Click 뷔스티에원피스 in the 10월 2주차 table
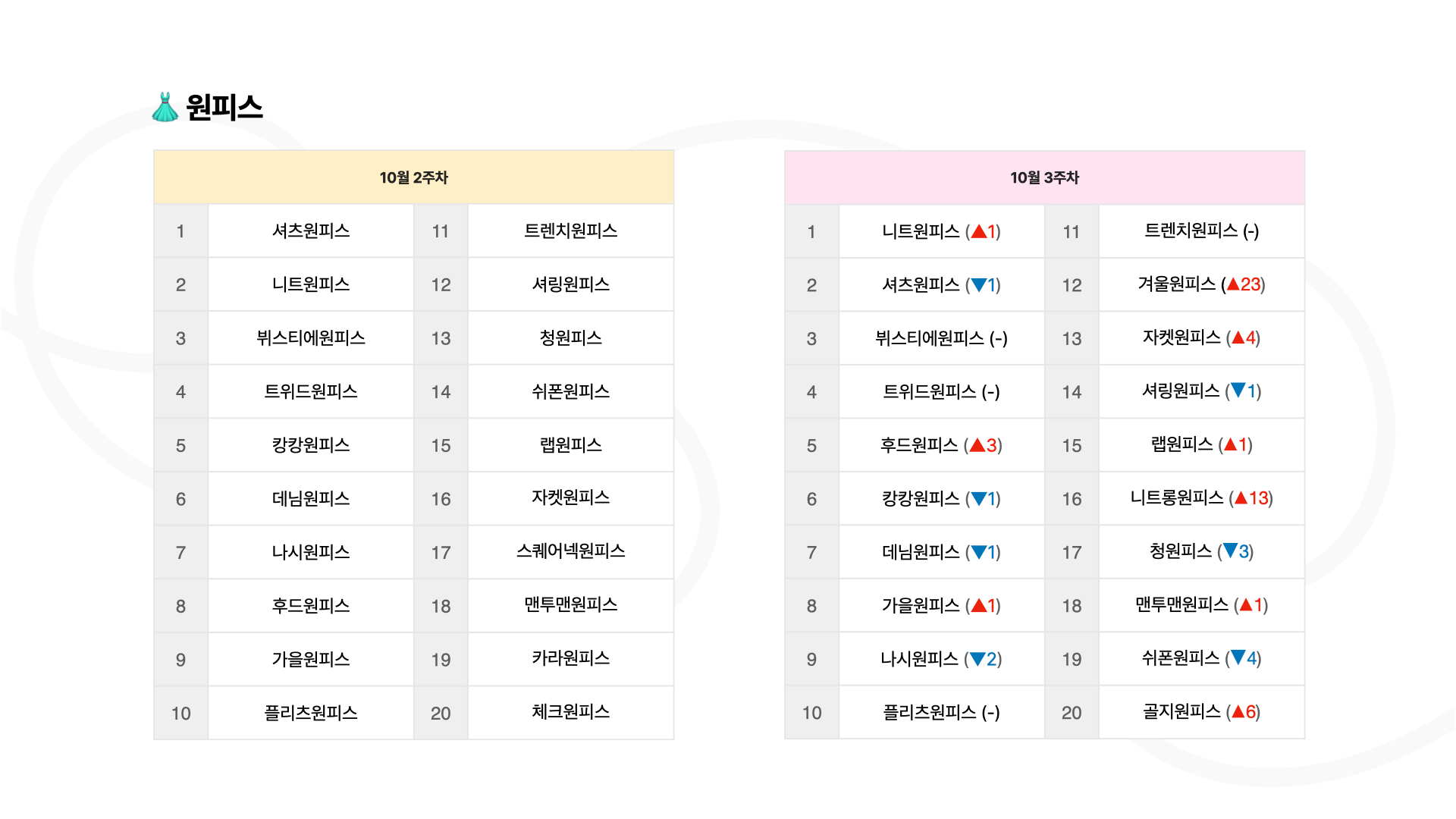This screenshot has width=1456, height=819. click(x=311, y=338)
